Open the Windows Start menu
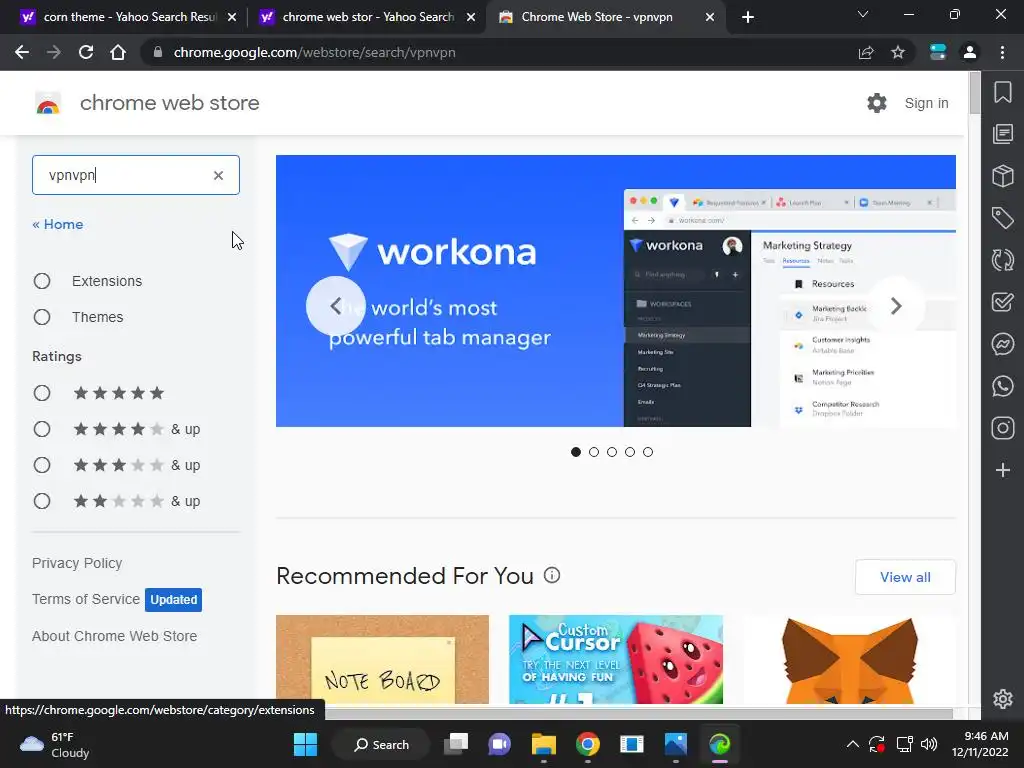 [x=305, y=744]
